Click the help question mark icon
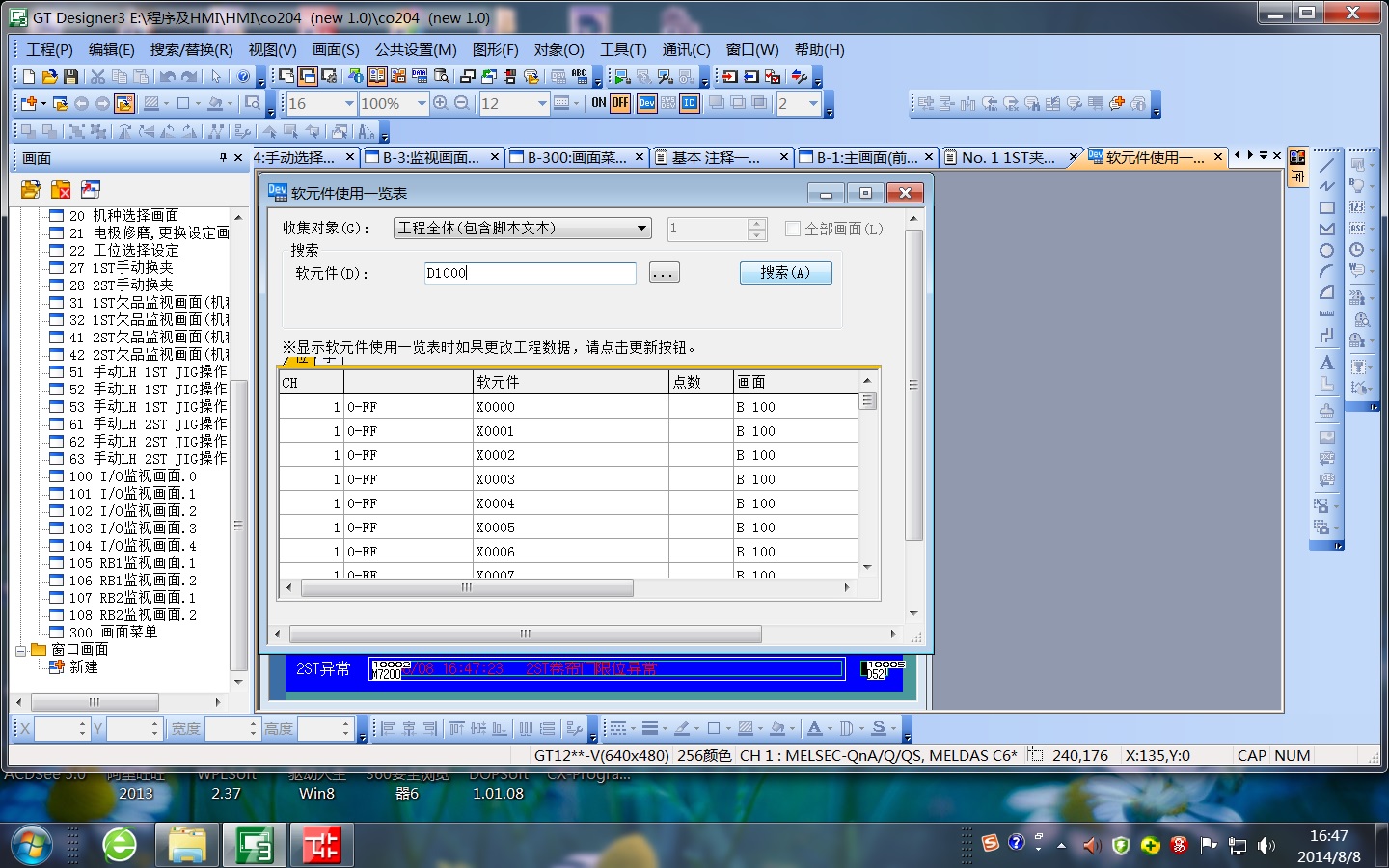This screenshot has width=1389, height=868. tap(244, 76)
